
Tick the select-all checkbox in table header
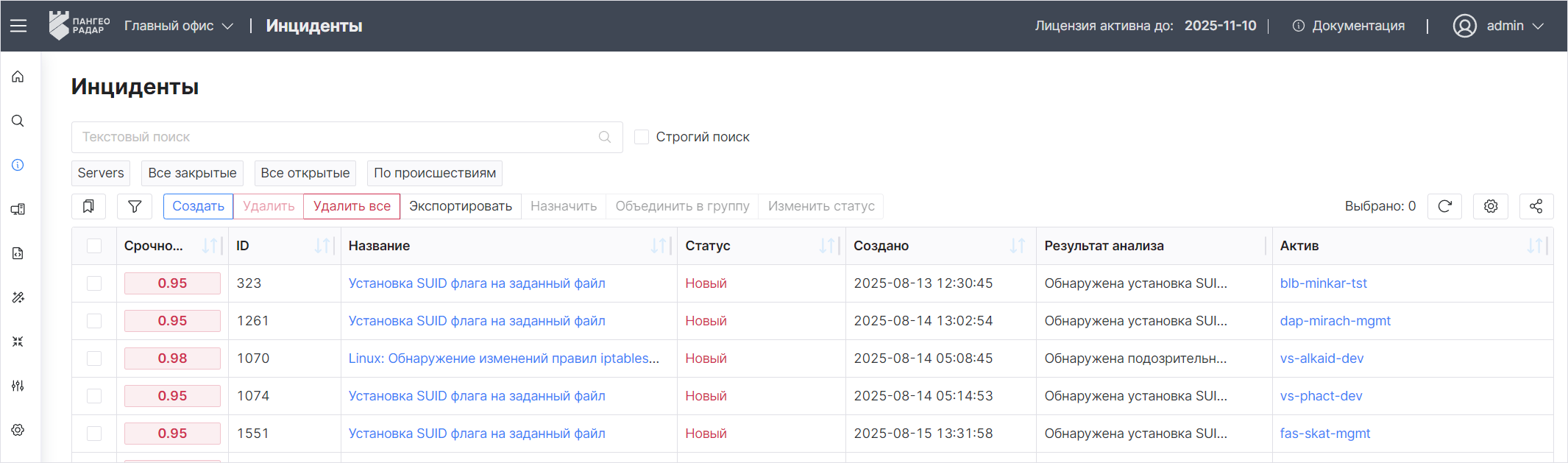(x=94, y=246)
